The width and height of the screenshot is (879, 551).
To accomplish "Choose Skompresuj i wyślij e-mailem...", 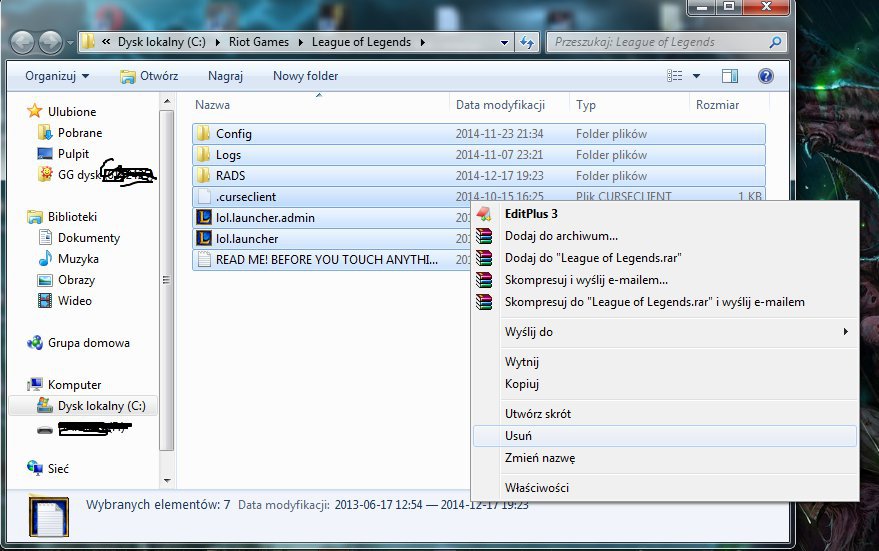I will pos(665,280).
